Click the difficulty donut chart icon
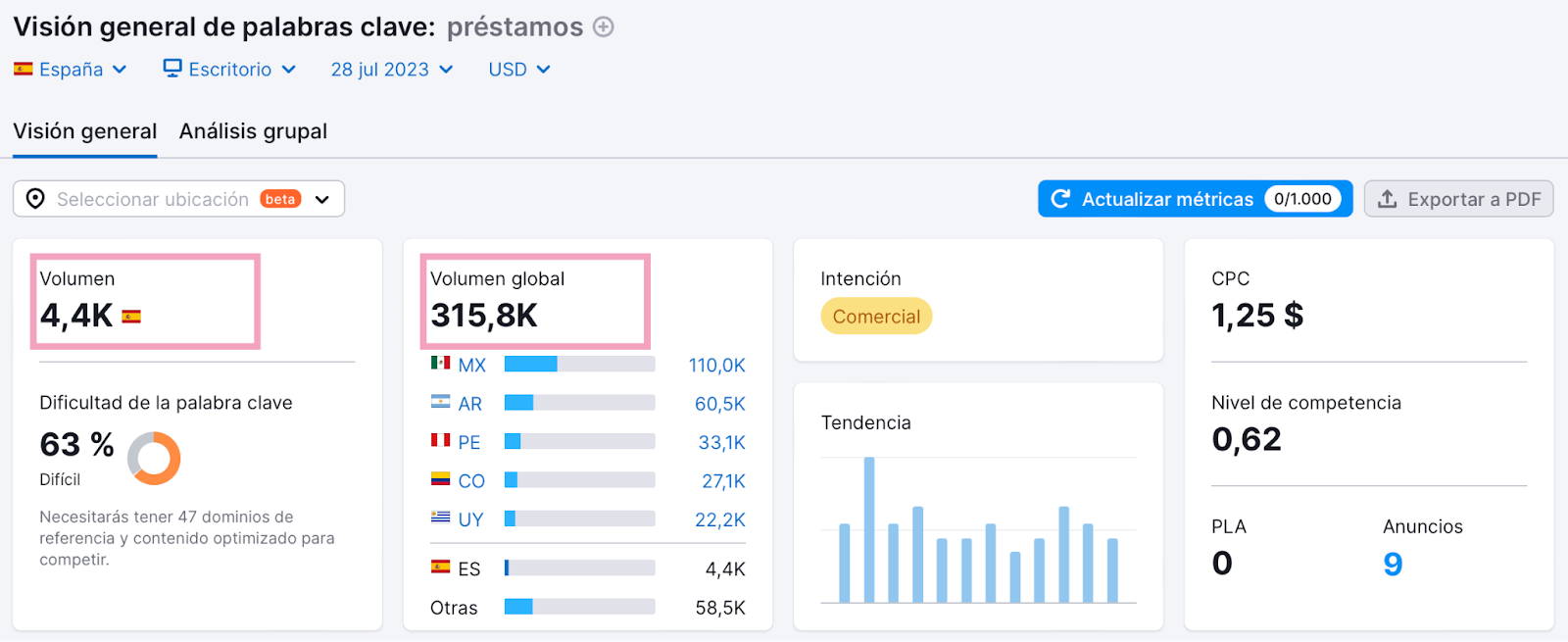The image size is (1568, 642). click(154, 458)
